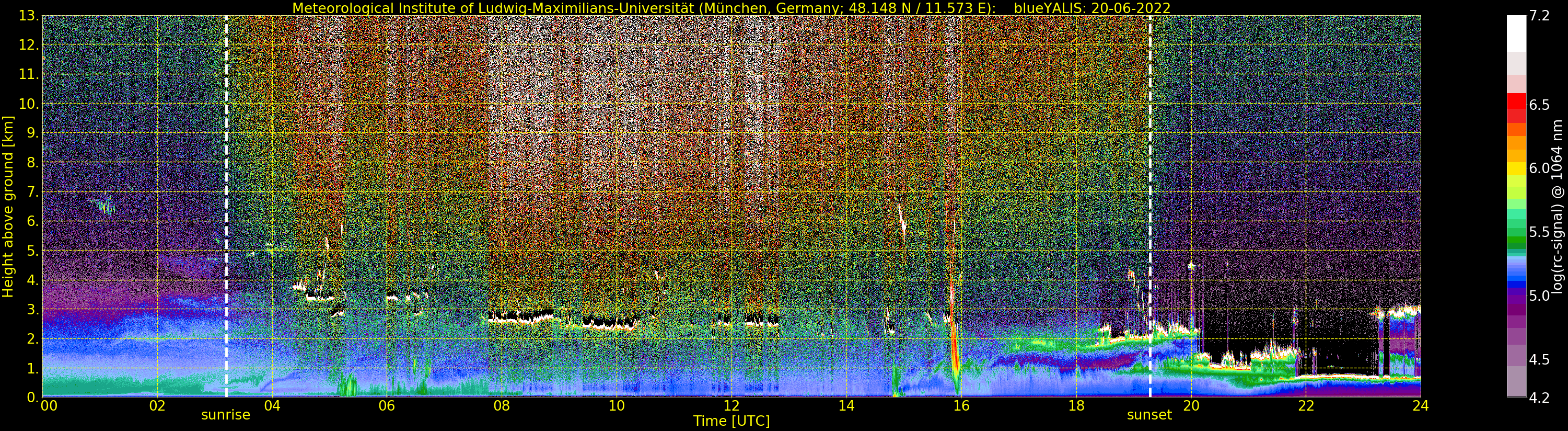This screenshot has height=431, width=1568.
Task: Click the time axis tick label '02'
Action: [x=157, y=406]
